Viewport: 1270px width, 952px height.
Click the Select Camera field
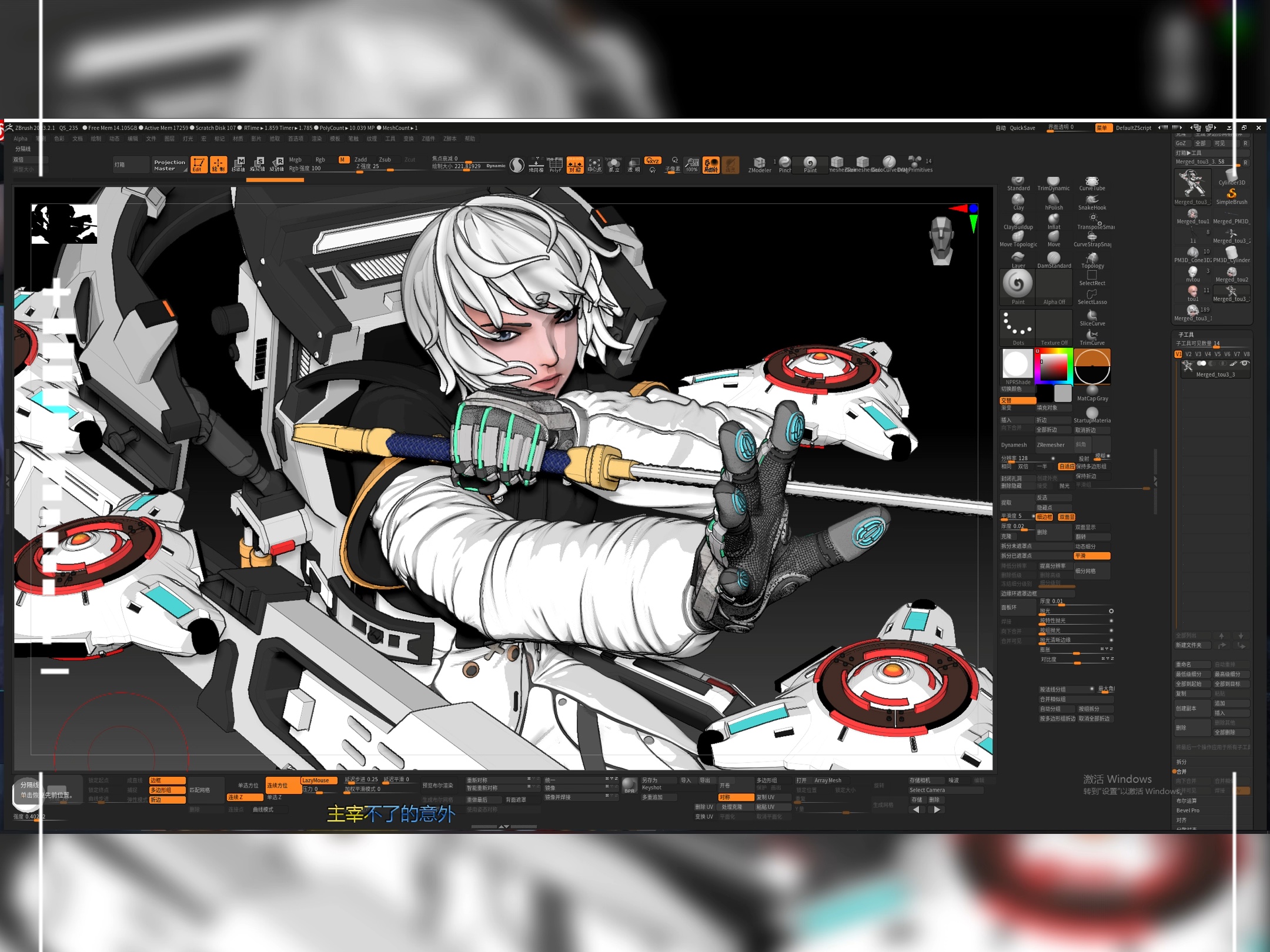[945, 790]
